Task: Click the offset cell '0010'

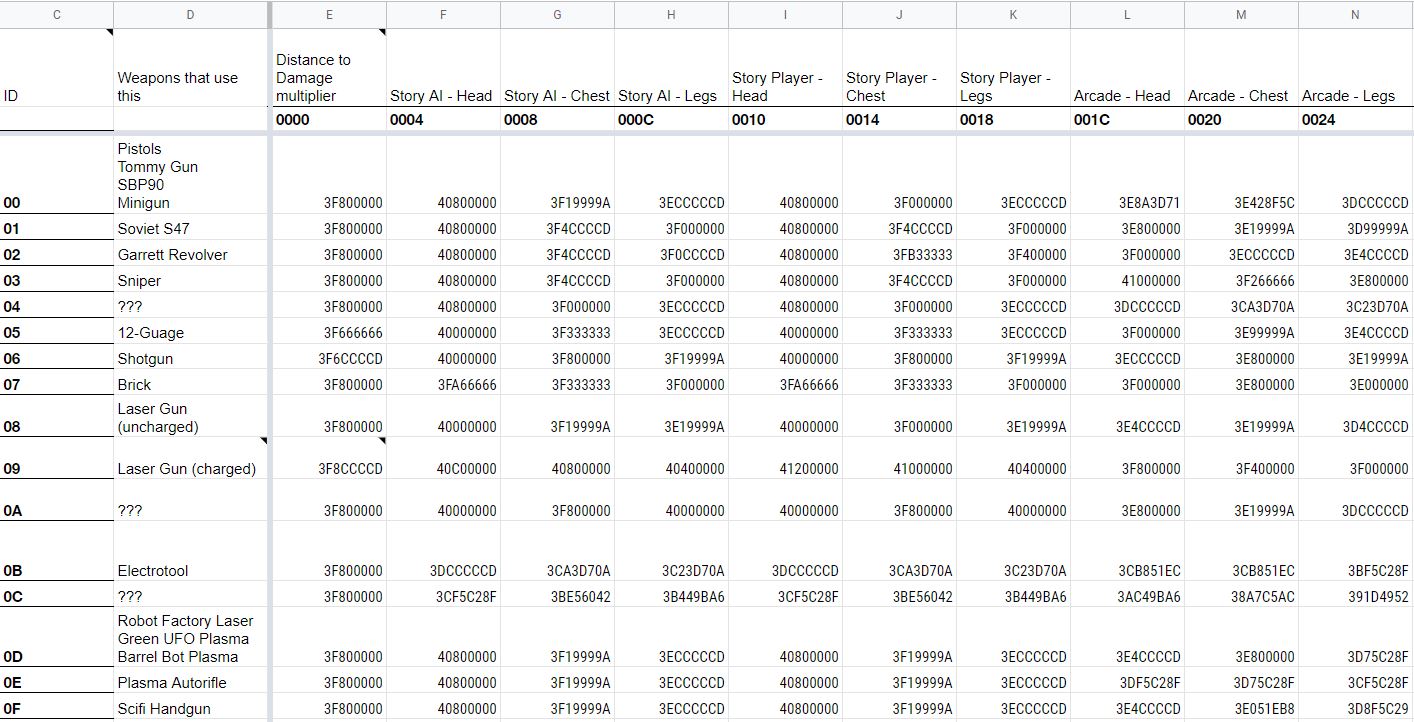Action: 785,119
